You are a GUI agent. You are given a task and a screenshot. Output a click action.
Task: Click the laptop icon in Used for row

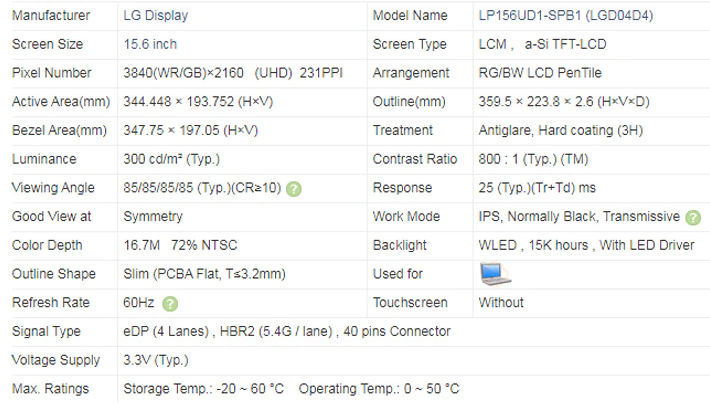click(x=495, y=274)
